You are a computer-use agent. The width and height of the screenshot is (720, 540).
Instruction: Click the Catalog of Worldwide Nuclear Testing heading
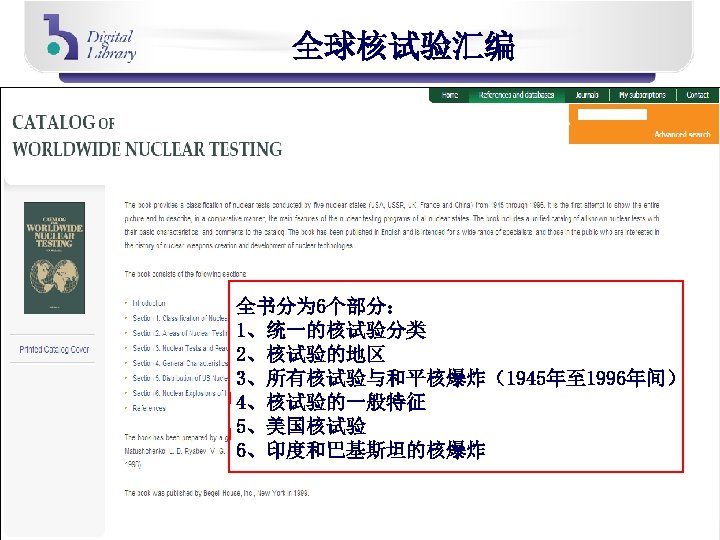[147, 136]
